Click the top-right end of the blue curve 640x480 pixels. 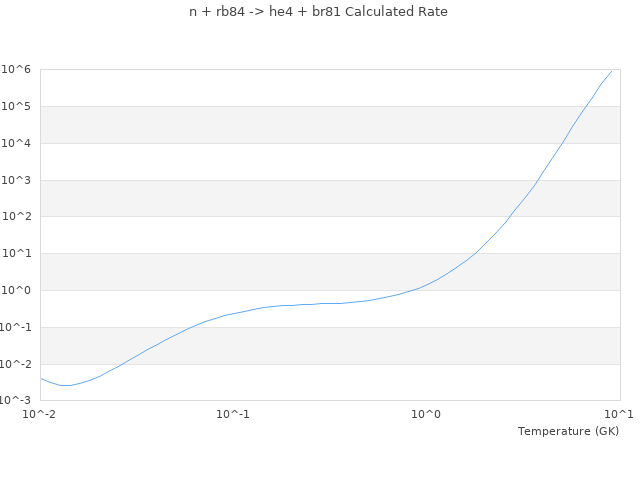611,70
